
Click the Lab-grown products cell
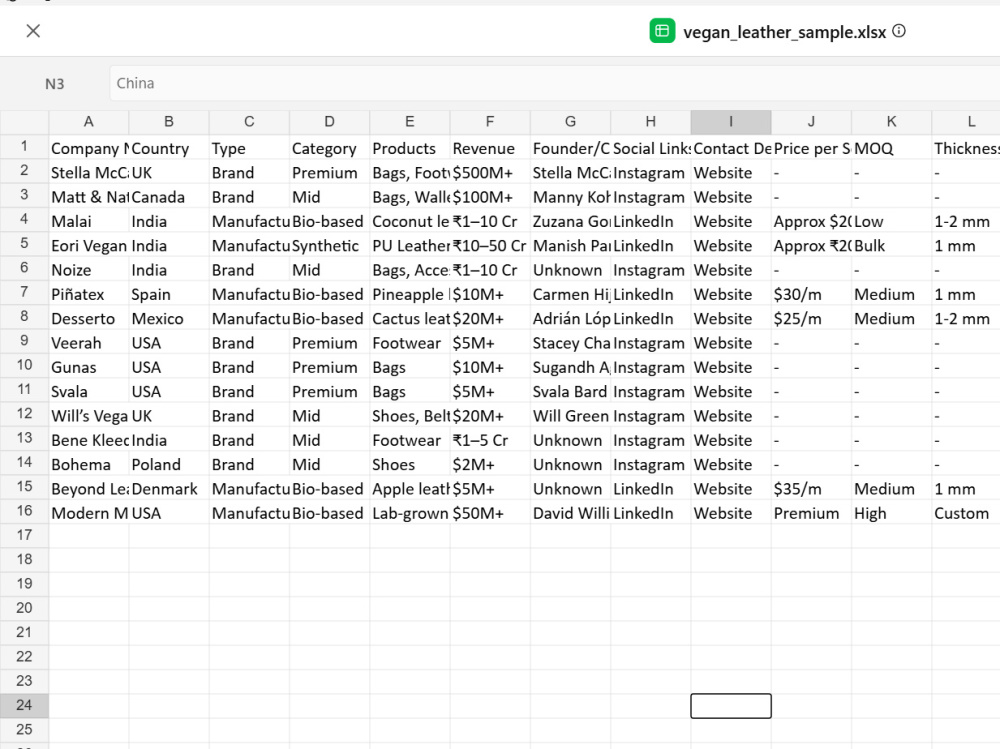(410, 513)
